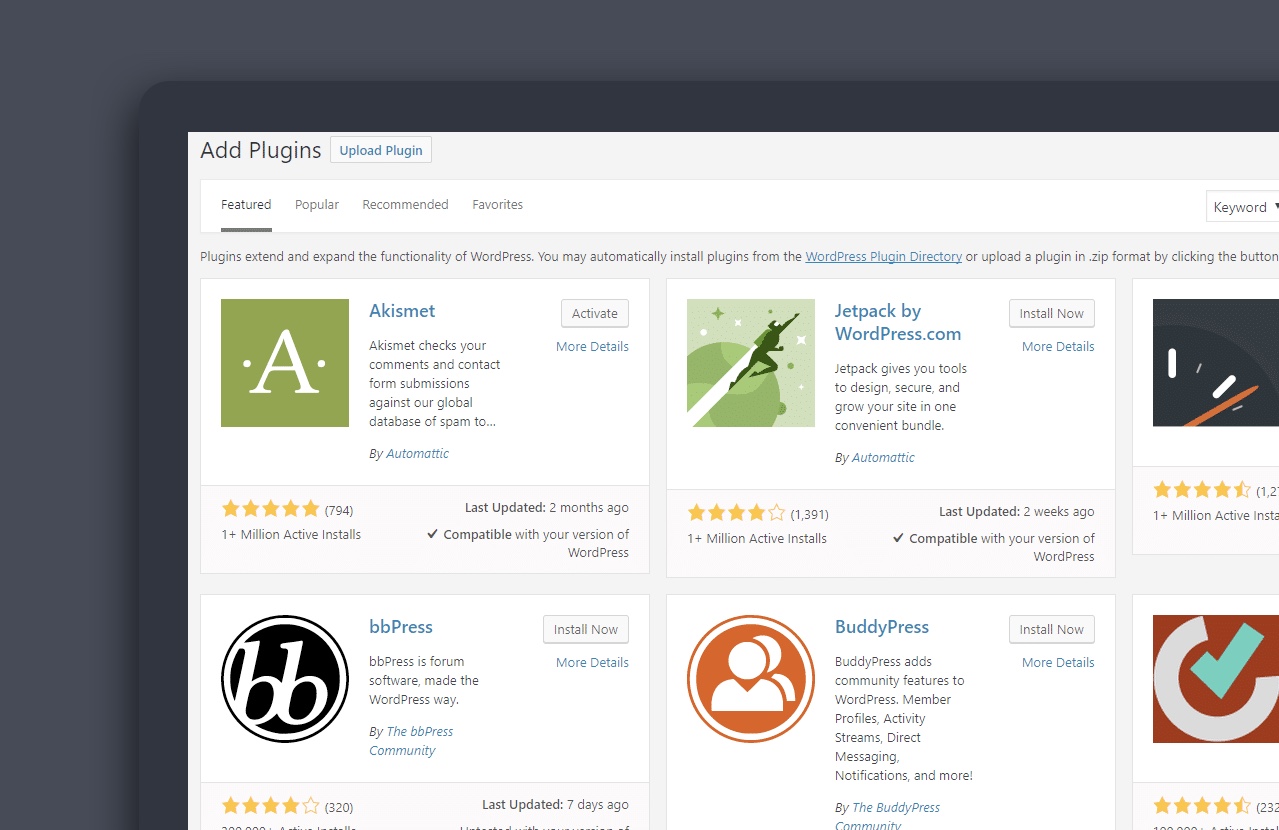The image size is (1279, 830).
Task: Open the Keyword search type dropdown
Action: click(x=1243, y=207)
